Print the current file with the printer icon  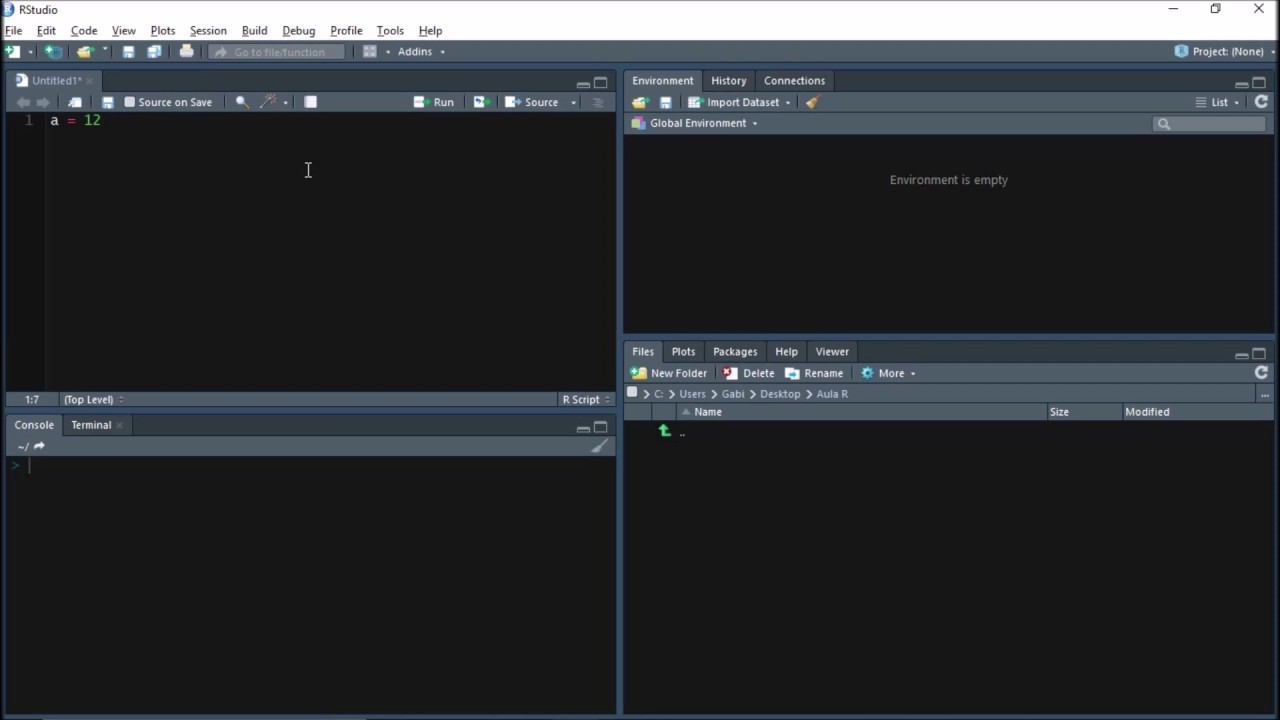point(186,51)
